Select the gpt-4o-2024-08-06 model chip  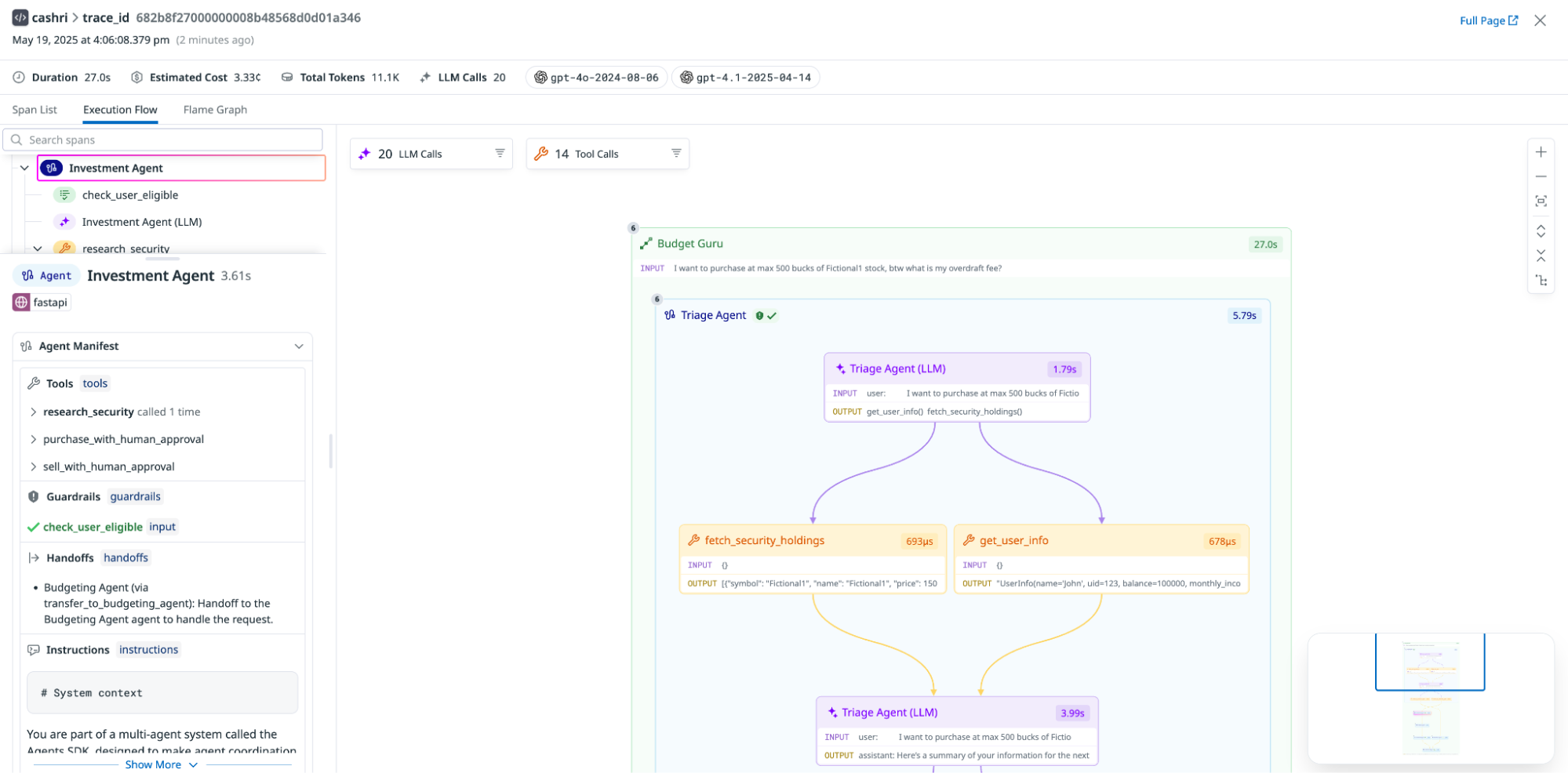[x=595, y=77]
